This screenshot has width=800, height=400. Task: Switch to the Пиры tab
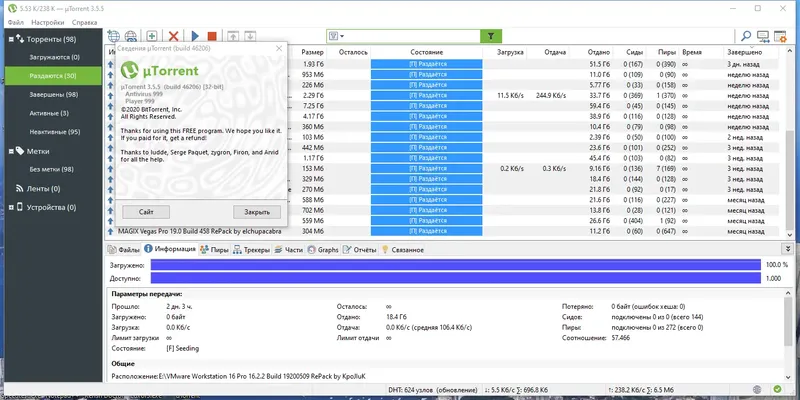(214, 249)
